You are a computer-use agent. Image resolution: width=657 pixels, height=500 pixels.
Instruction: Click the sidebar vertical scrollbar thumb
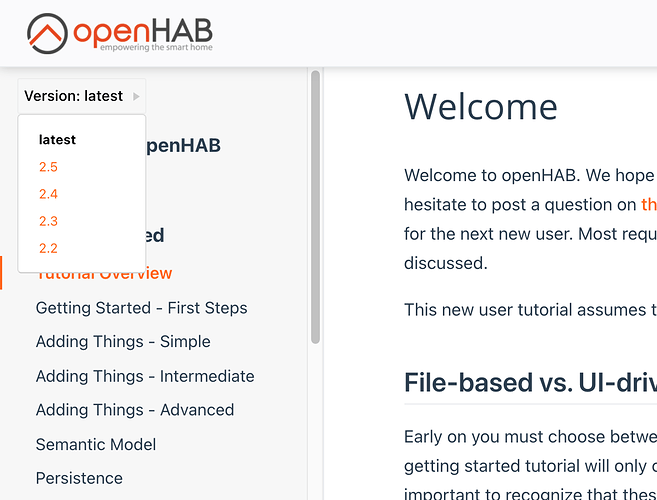[316, 207]
